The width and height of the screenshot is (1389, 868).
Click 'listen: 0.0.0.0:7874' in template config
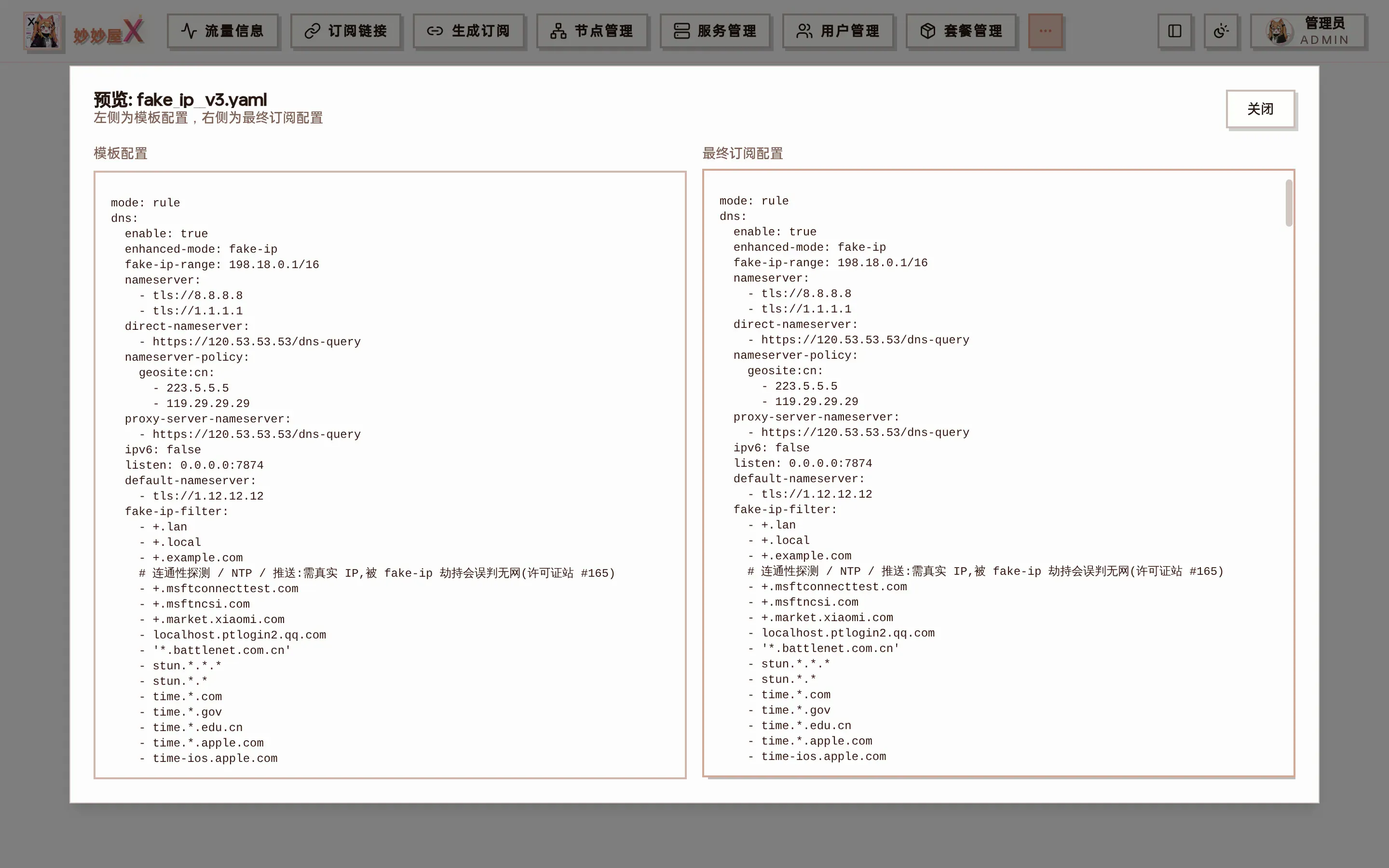[x=194, y=465]
